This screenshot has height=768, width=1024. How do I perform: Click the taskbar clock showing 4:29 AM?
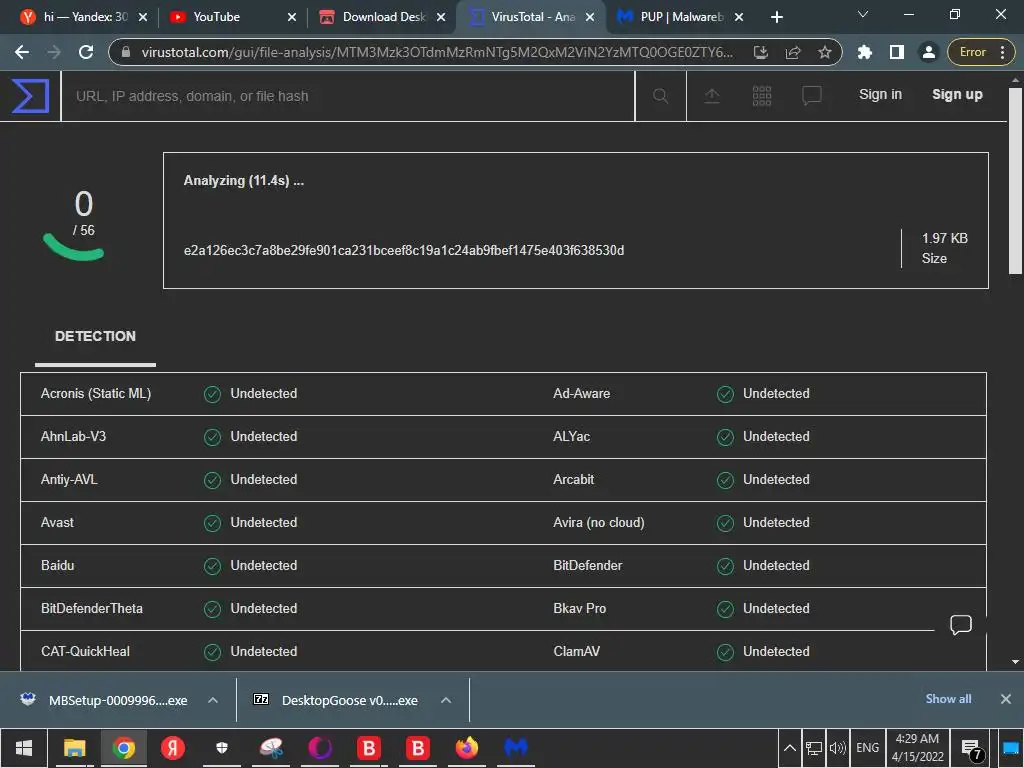917,748
